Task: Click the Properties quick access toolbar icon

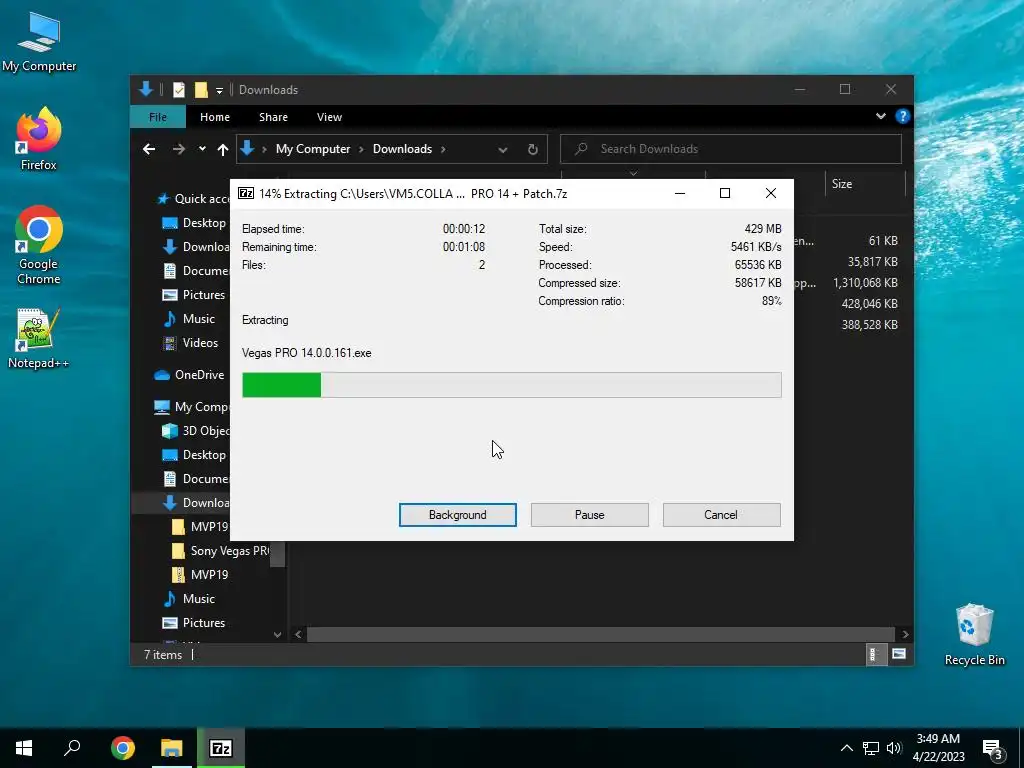Action: coord(179,89)
